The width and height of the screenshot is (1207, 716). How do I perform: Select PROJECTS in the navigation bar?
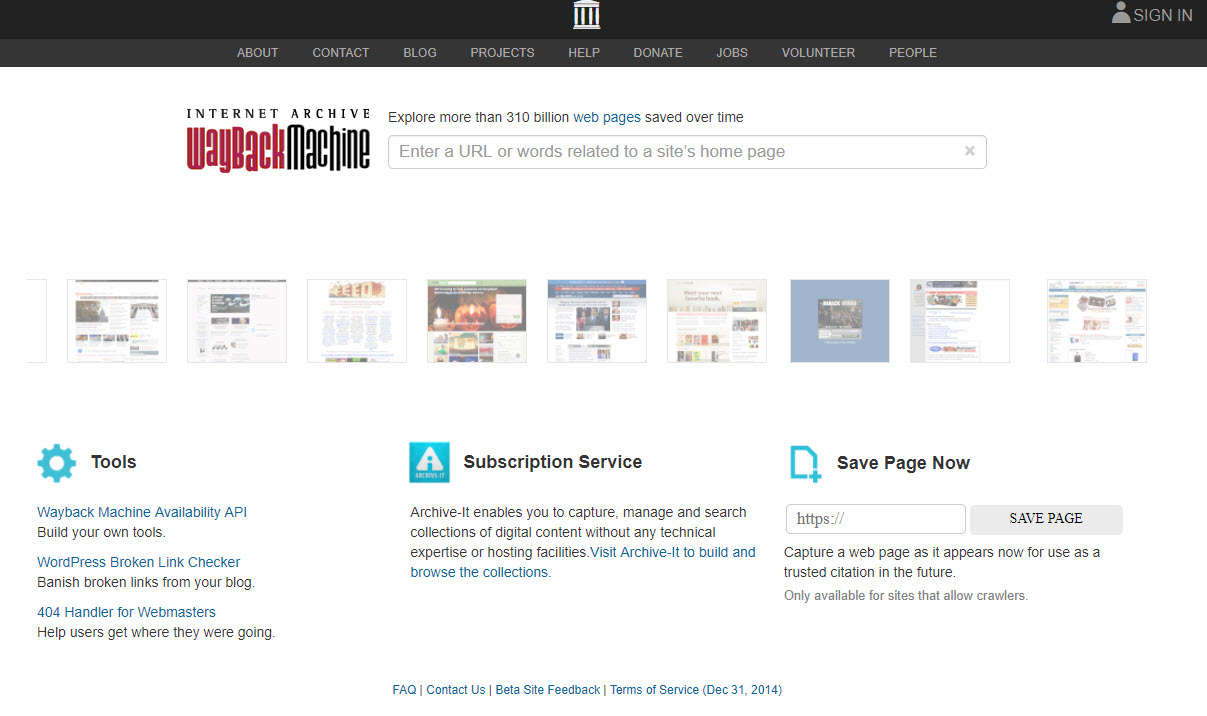503,53
